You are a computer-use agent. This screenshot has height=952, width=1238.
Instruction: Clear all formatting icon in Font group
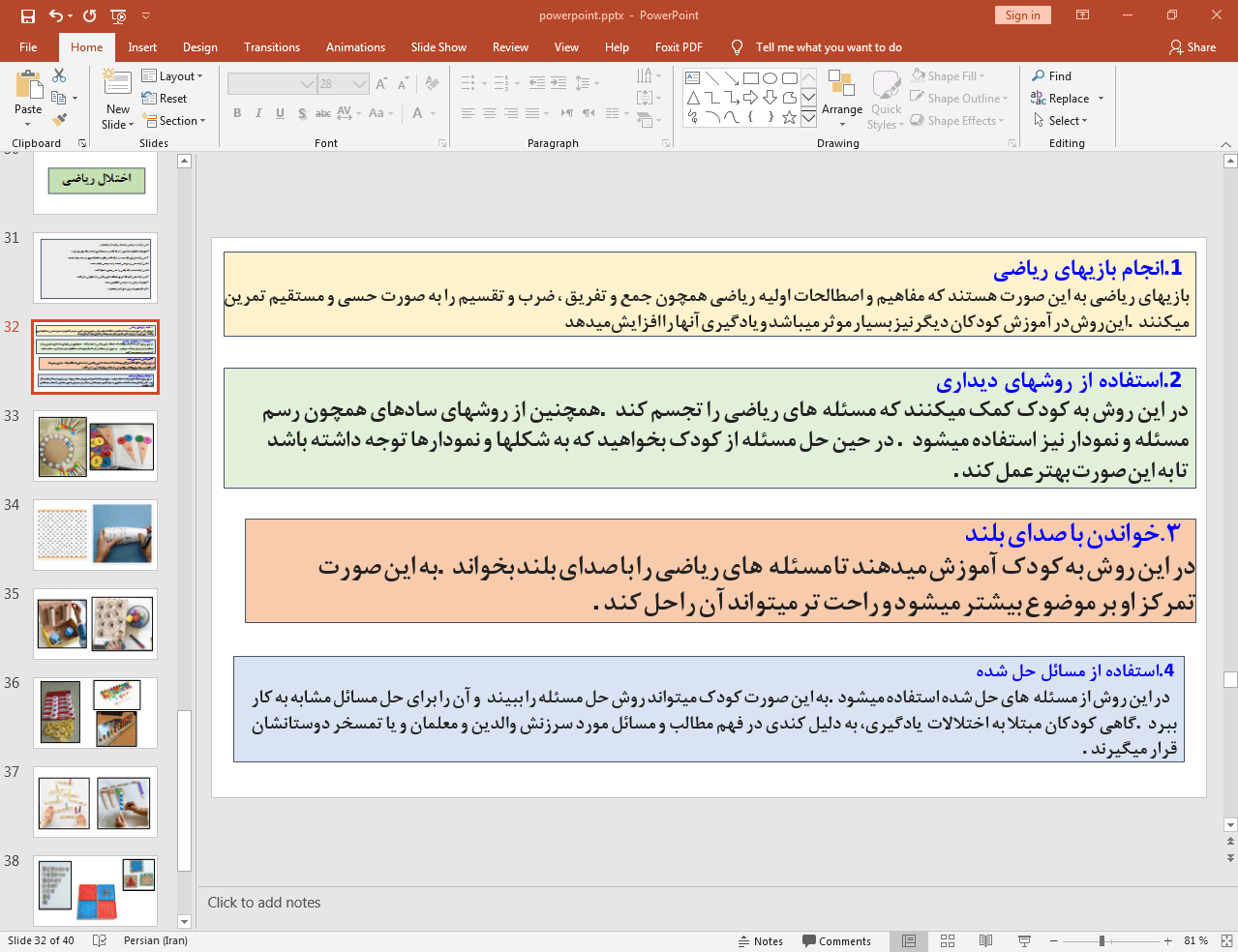tap(432, 84)
